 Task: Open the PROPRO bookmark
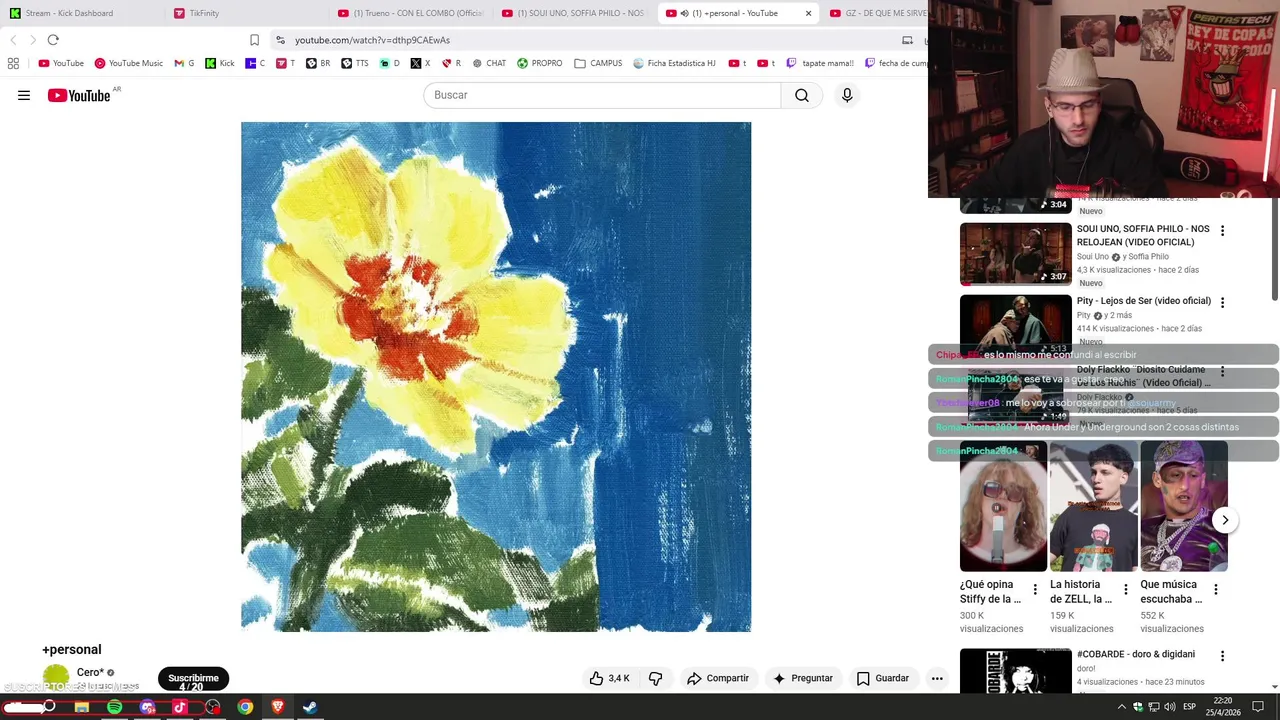pos(540,63)
